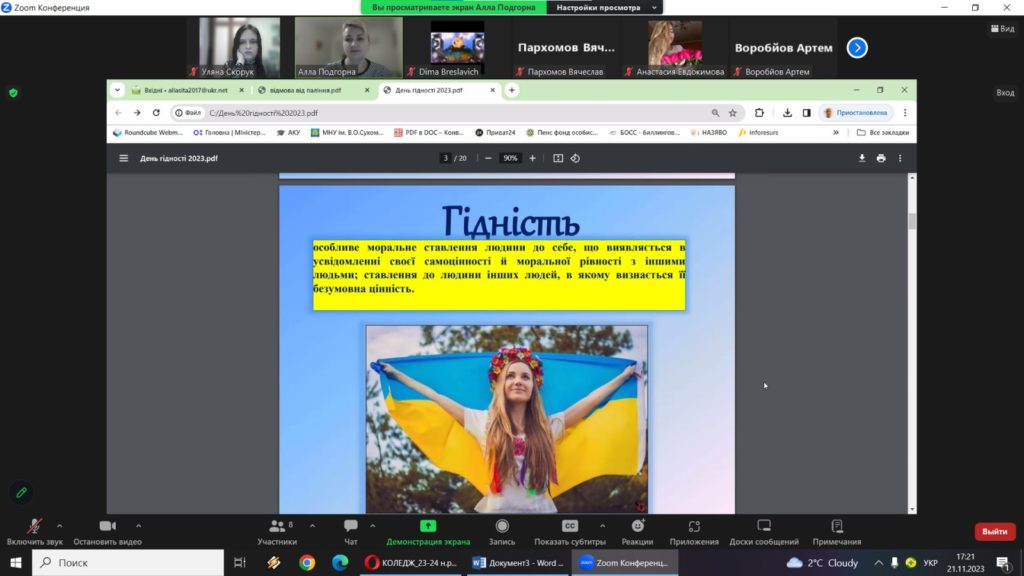The width and height of the screenshot is (1024, 576).
Task: Open Настройки просмотра dropdown
Action: coord(605,7)
